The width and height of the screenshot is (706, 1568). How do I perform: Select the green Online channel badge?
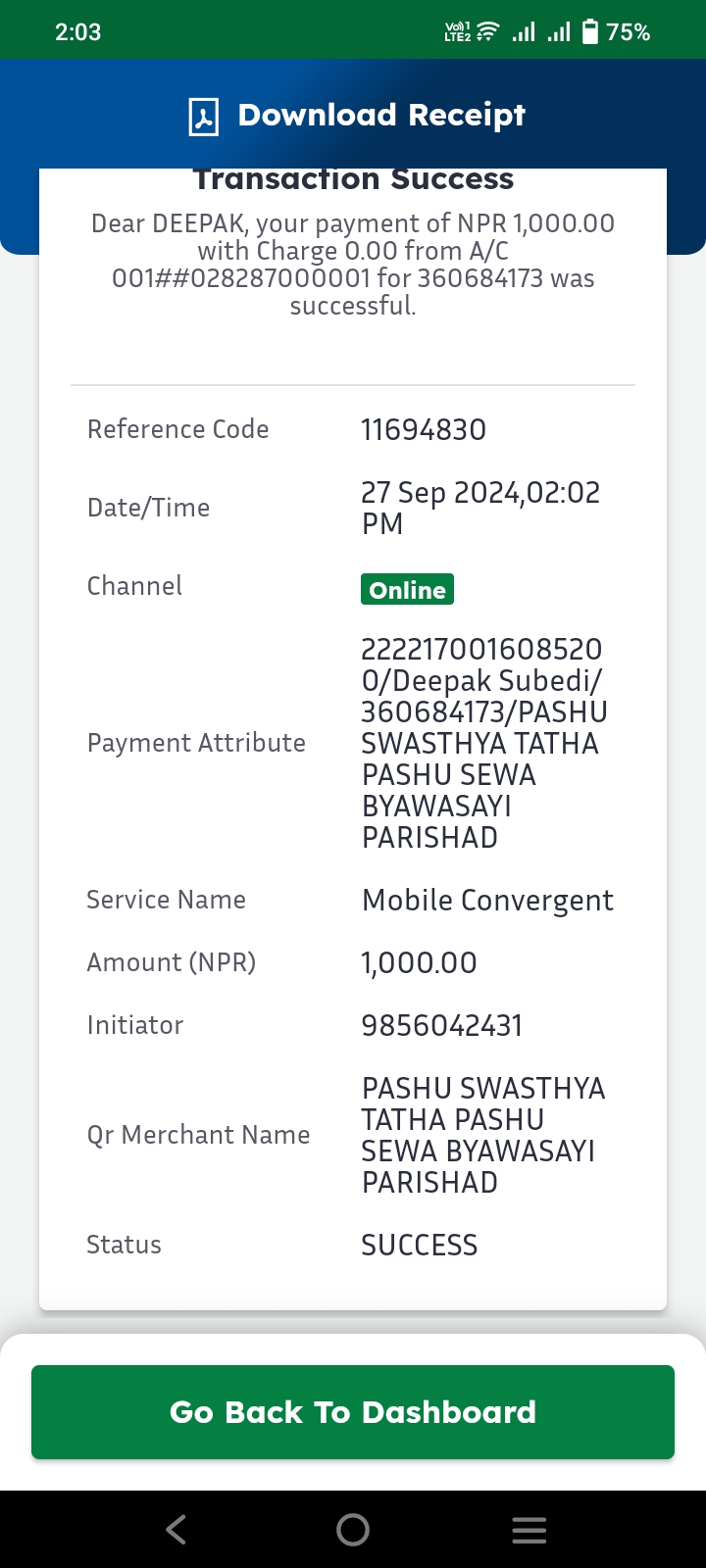(407, 589)
